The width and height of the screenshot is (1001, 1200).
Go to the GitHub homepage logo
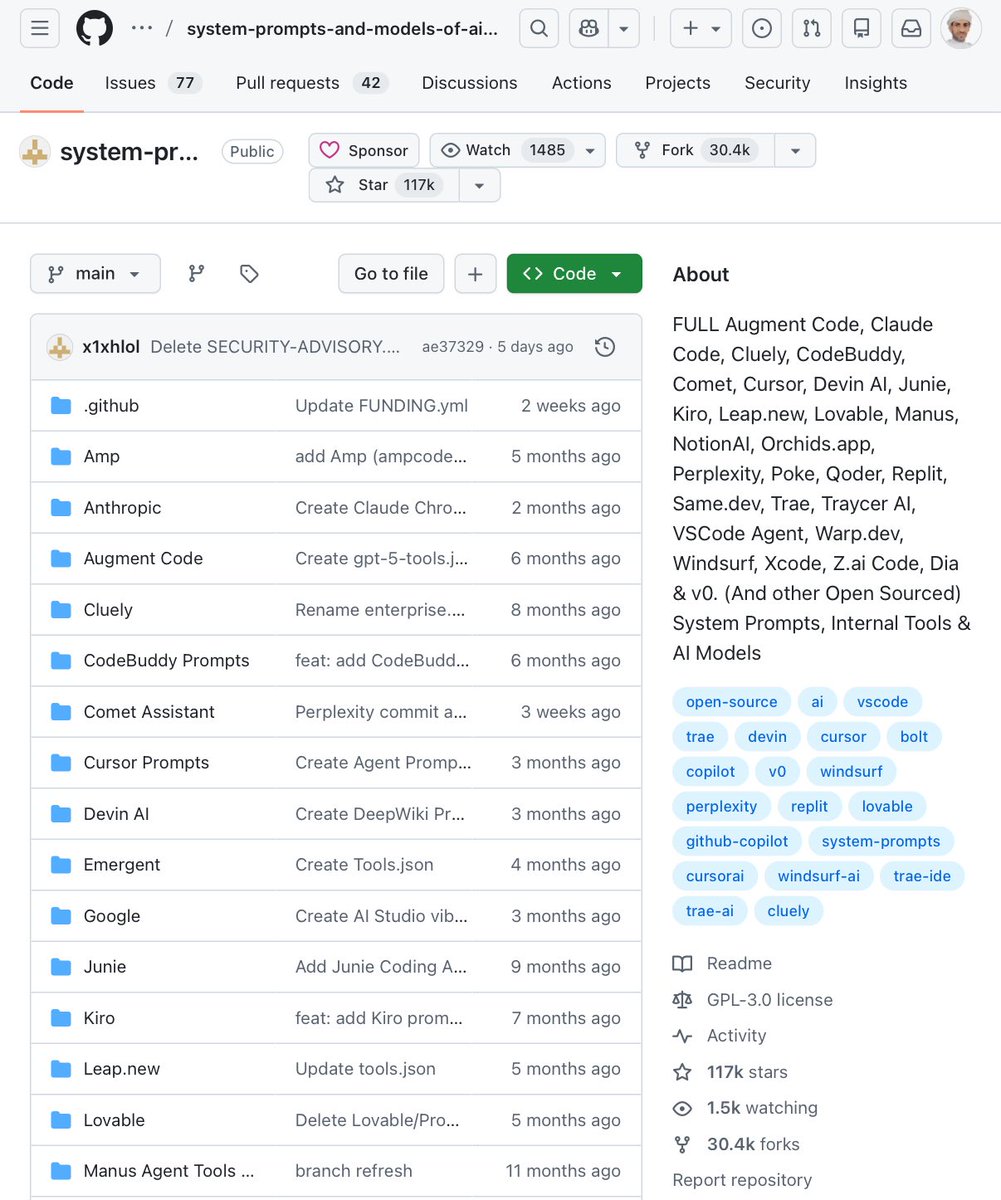click(95, 28)
